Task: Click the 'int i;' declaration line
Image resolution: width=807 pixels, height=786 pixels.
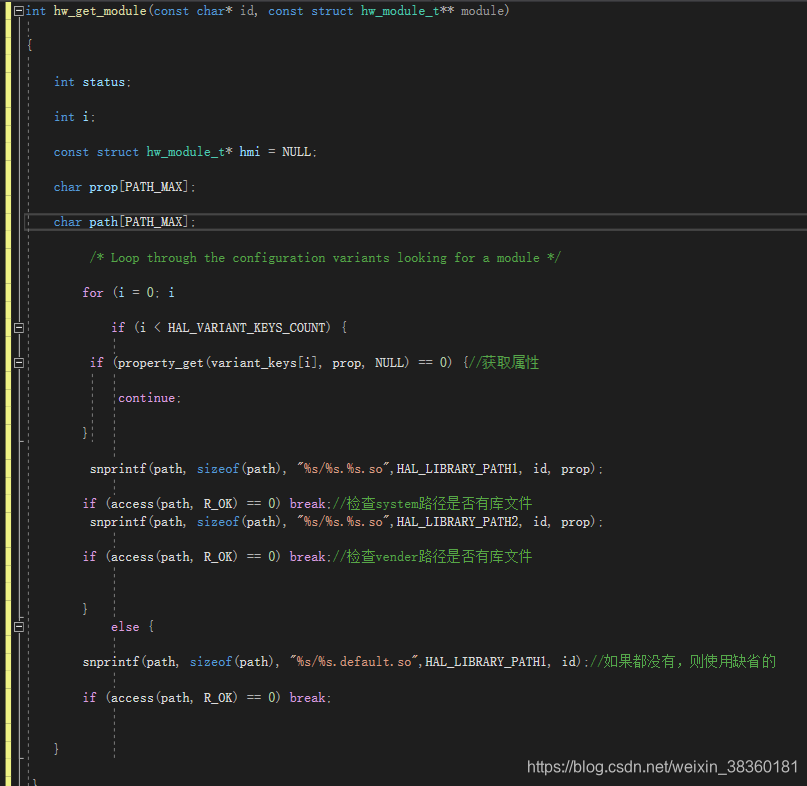Action: tap(75, 117)
